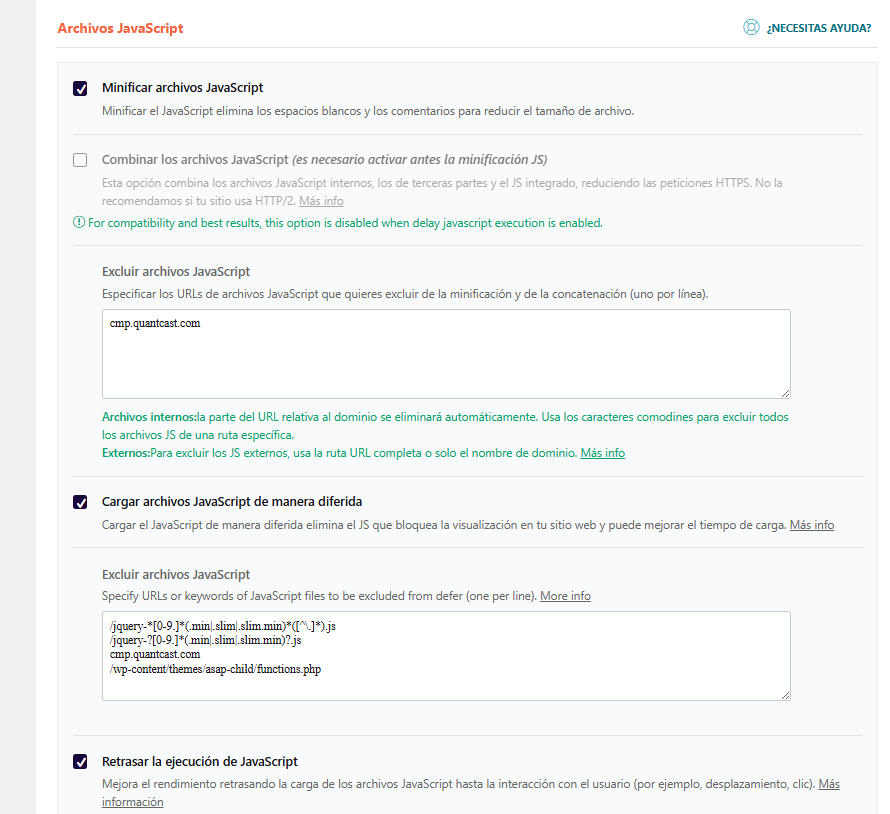Click the info icon beside the compatibility notice

tap(79, 222)
